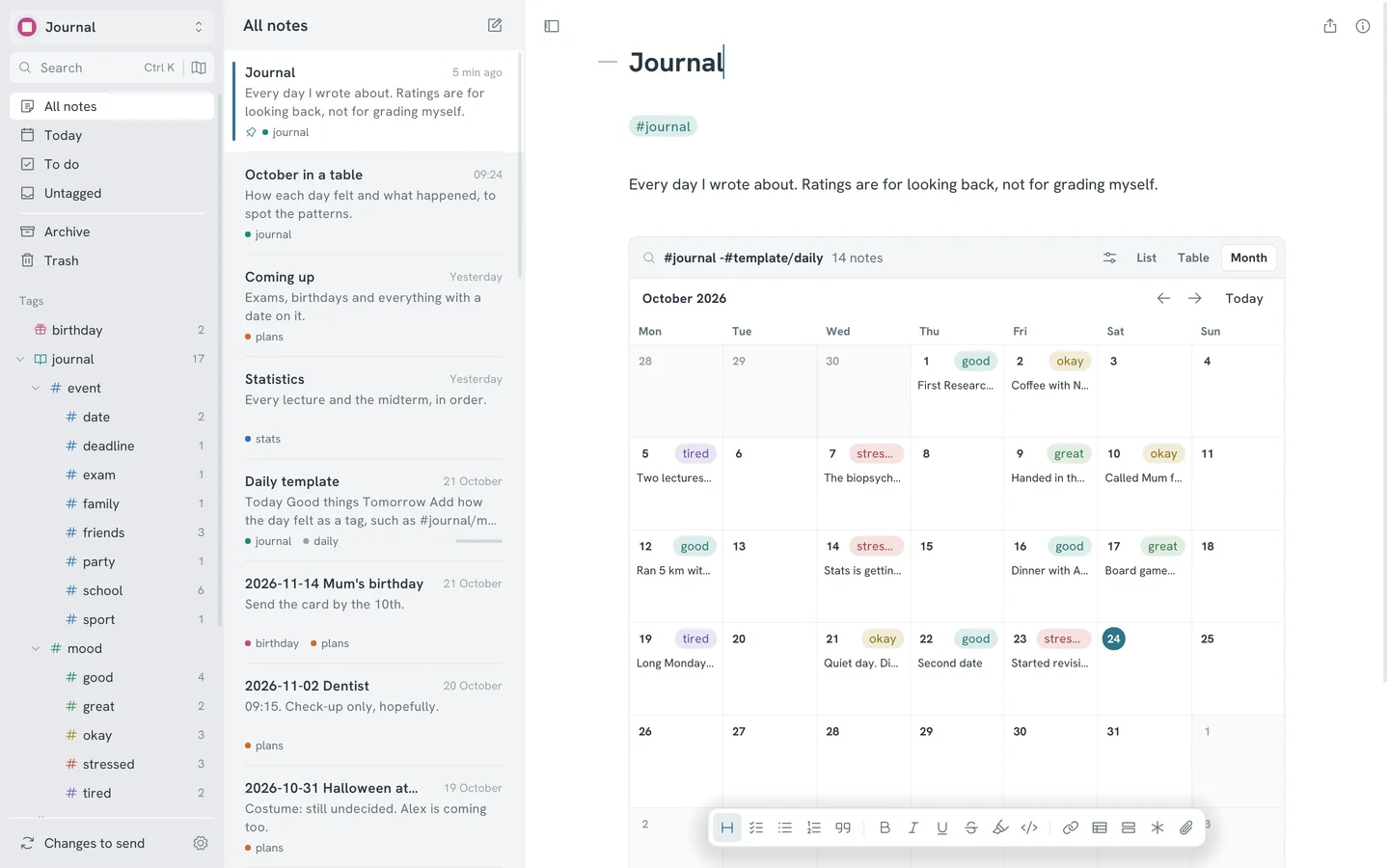1389x868 pixels.
Task: Toggle strikethrough formatting
Action: click(971, 827)
